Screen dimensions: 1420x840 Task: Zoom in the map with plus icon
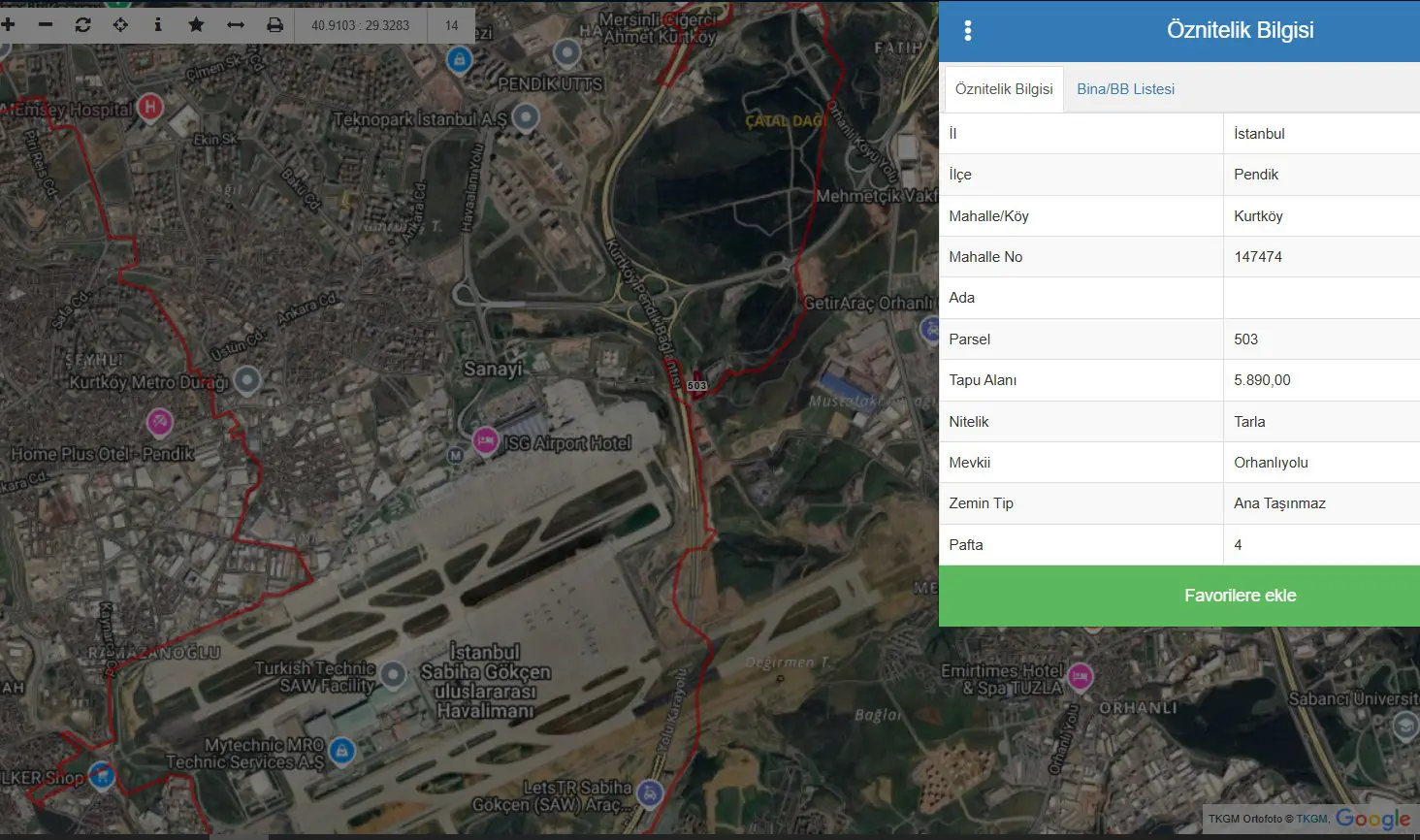(8, 24)
